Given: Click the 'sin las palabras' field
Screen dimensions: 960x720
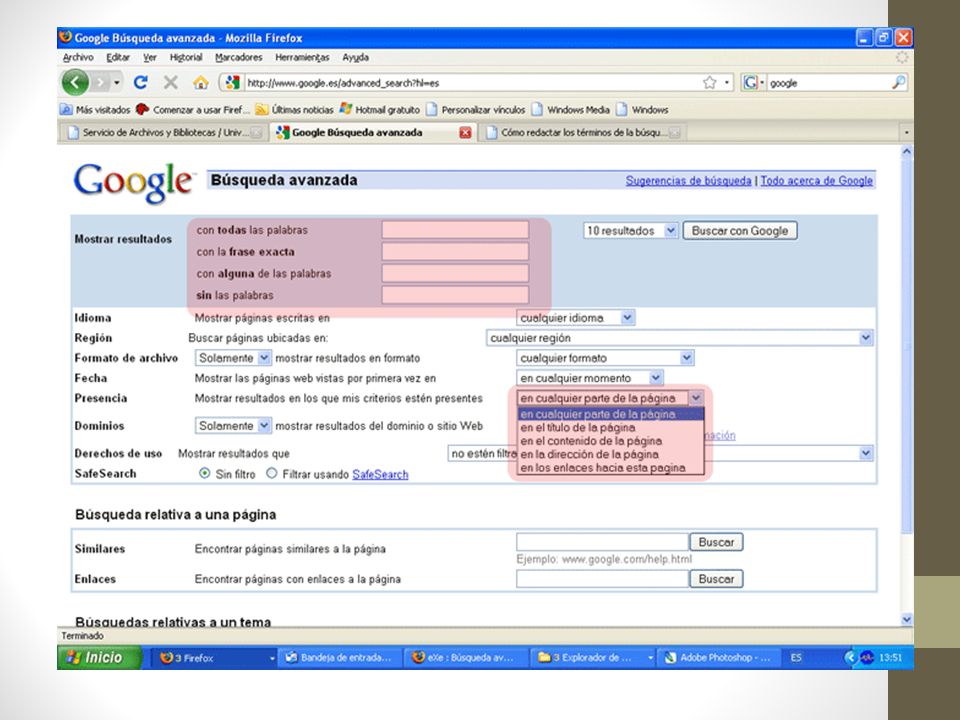Looking at the screenshot, I should click(x=455, y=294).
